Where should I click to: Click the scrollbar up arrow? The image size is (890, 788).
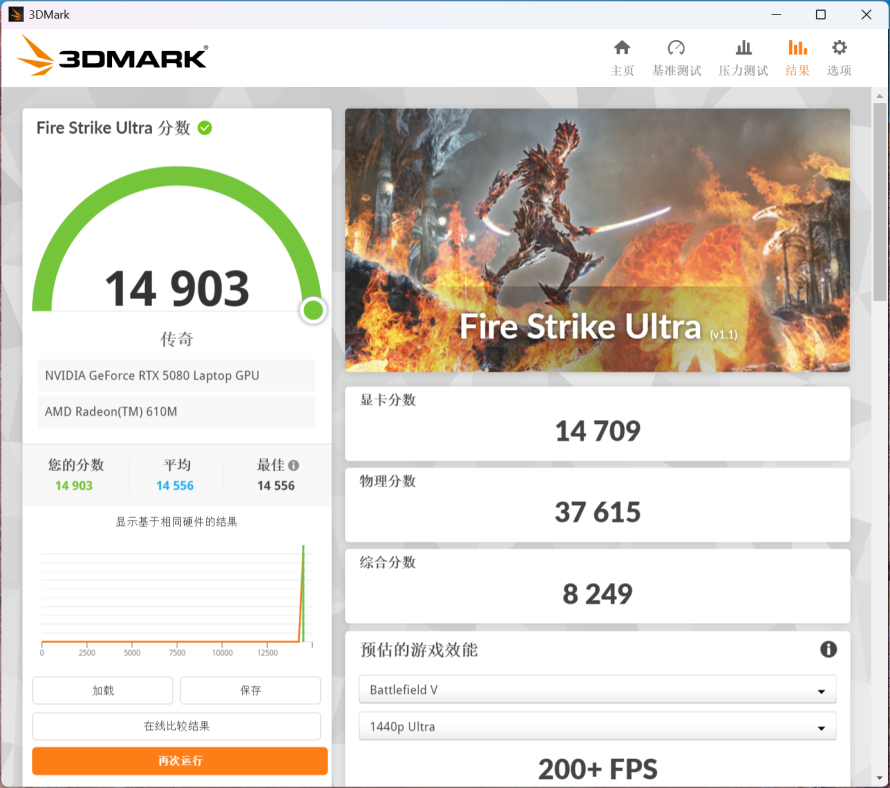point(879,96)
